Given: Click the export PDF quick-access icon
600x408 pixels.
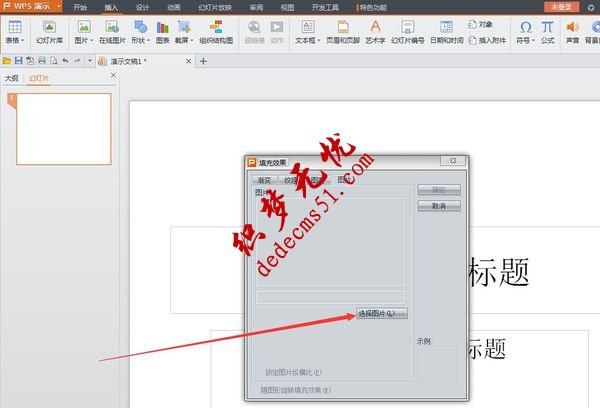Looking at the screenshot, I should pyautogui.click(x=30, y=60).
